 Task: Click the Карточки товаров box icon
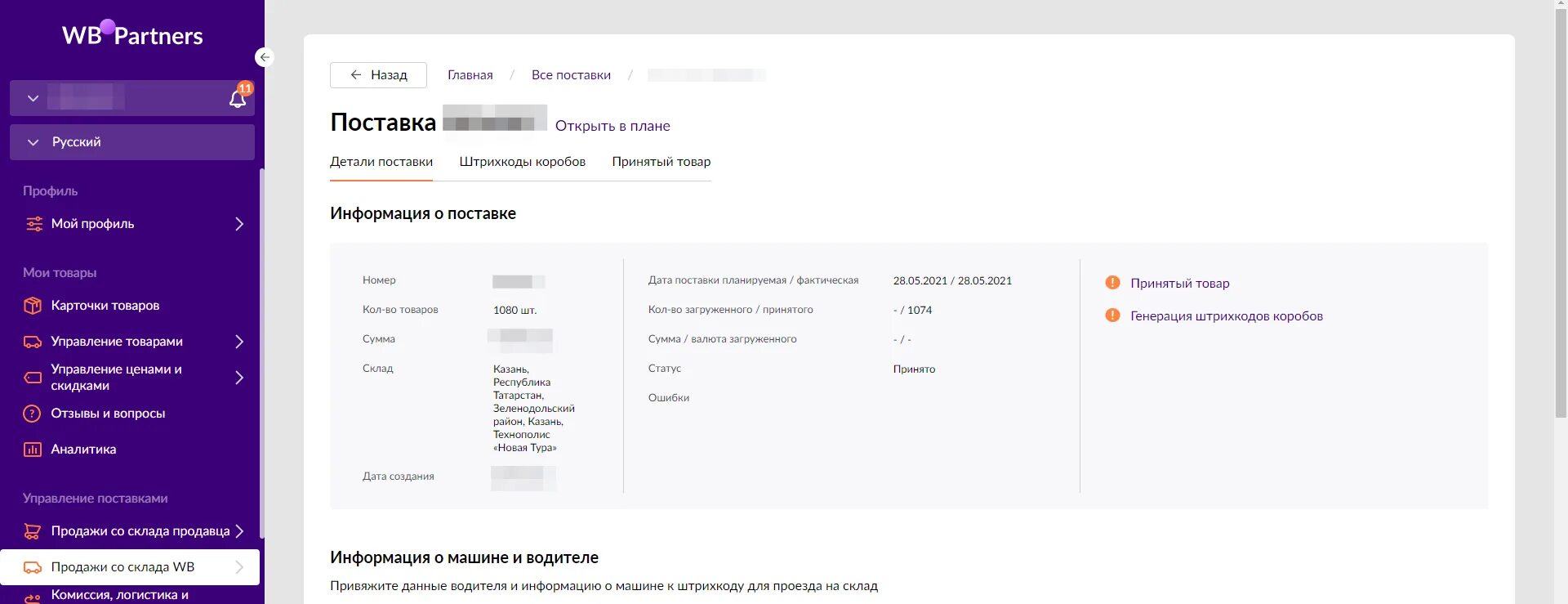33,306
